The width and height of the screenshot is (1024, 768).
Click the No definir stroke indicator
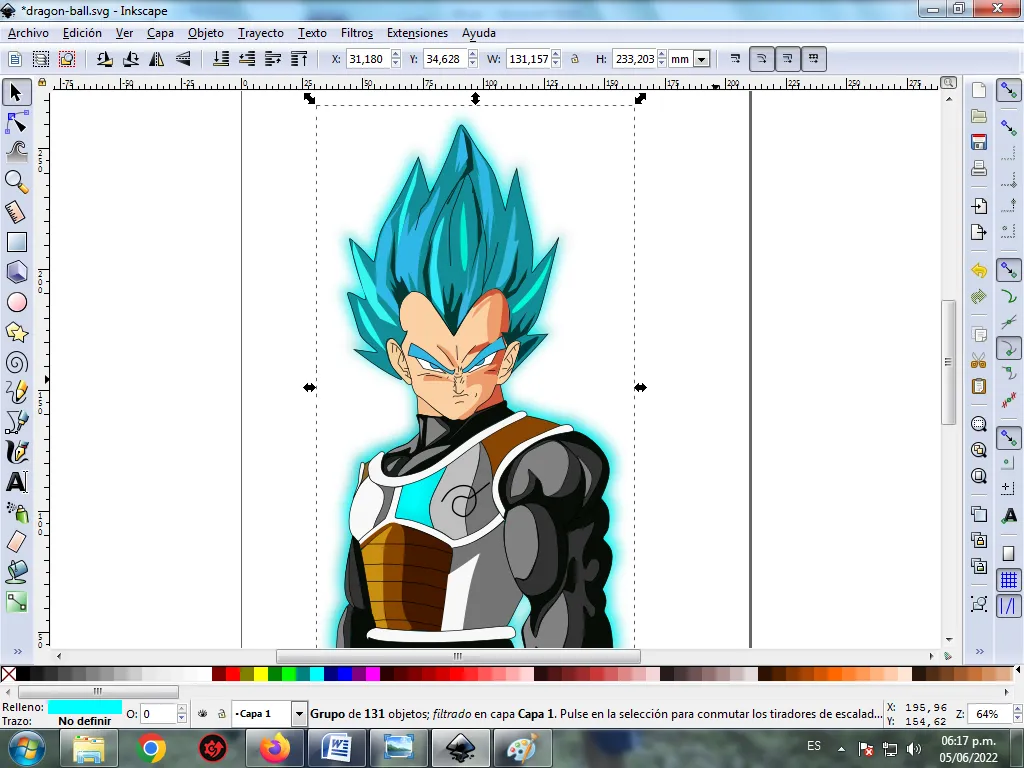pos(84,721)
